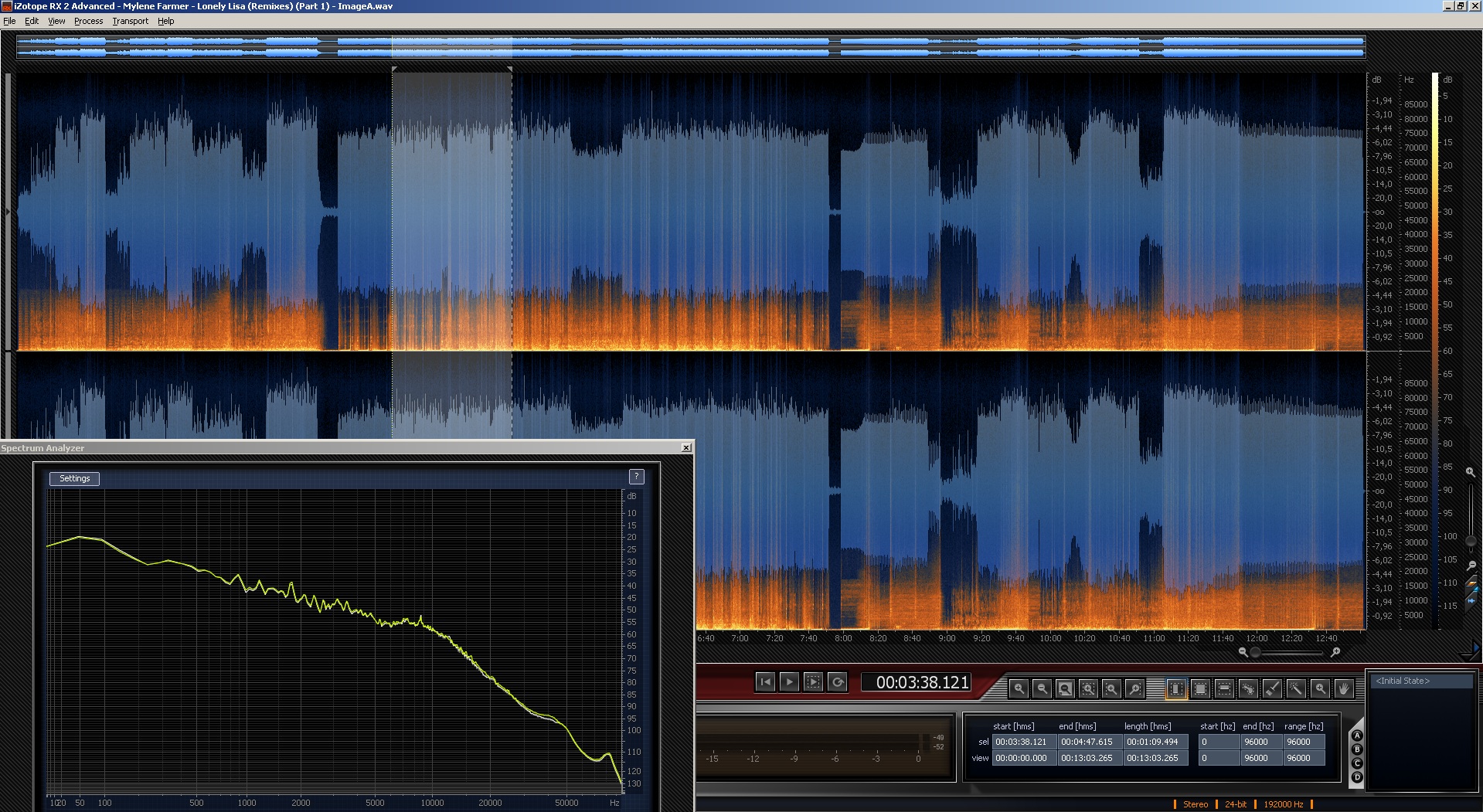Click the view start time field
Screen dimensions: 1483x812
tap(1024, 758)
